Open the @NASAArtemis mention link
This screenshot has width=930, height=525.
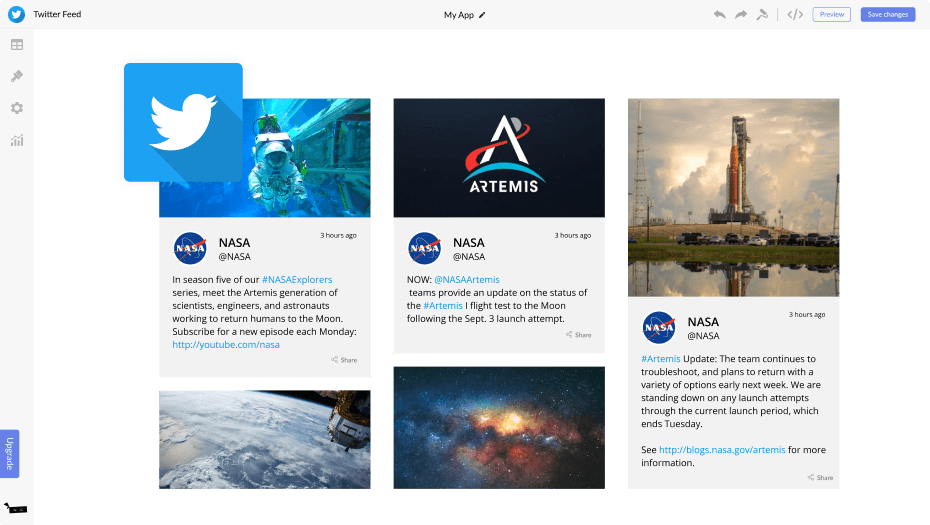tap(467, 279)
